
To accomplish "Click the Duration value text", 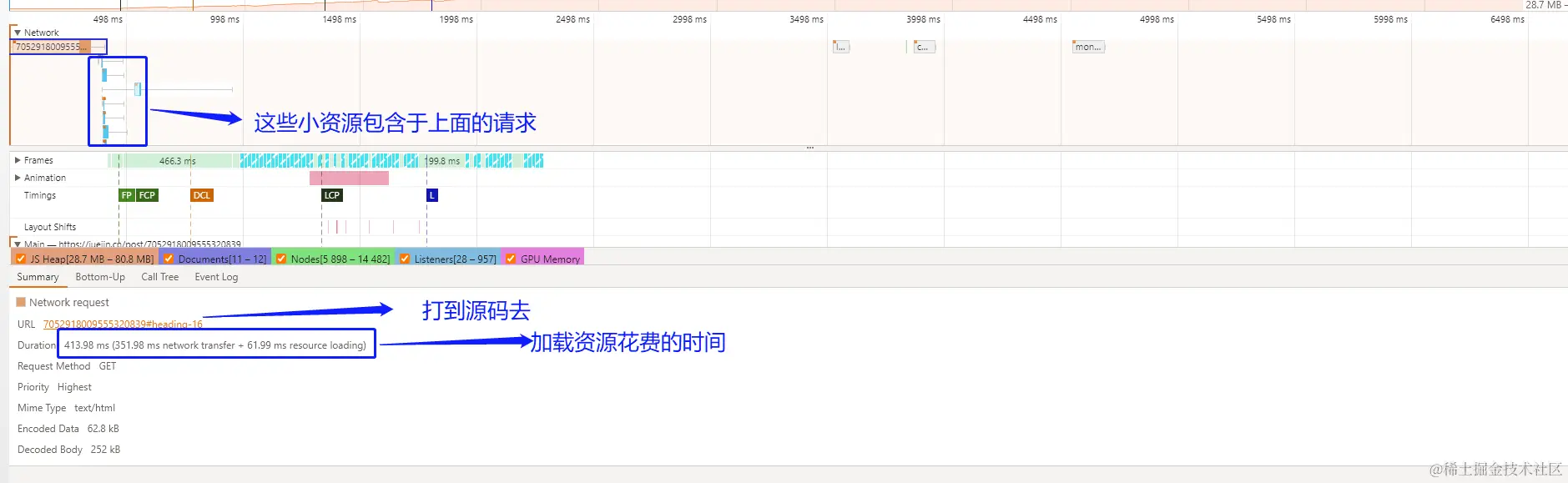I will tap(215, 345).
